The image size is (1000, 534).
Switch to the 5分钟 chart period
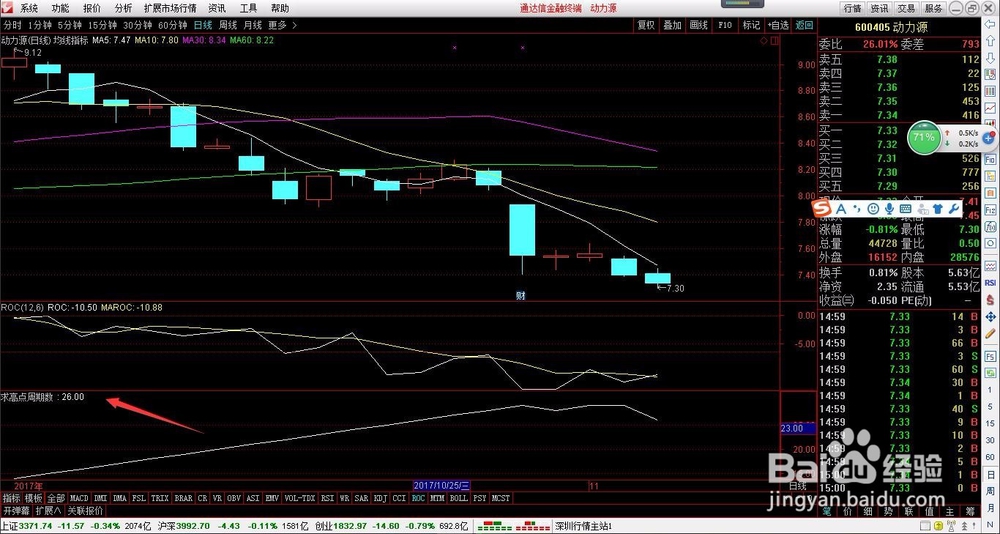click(x=70, y=26)
